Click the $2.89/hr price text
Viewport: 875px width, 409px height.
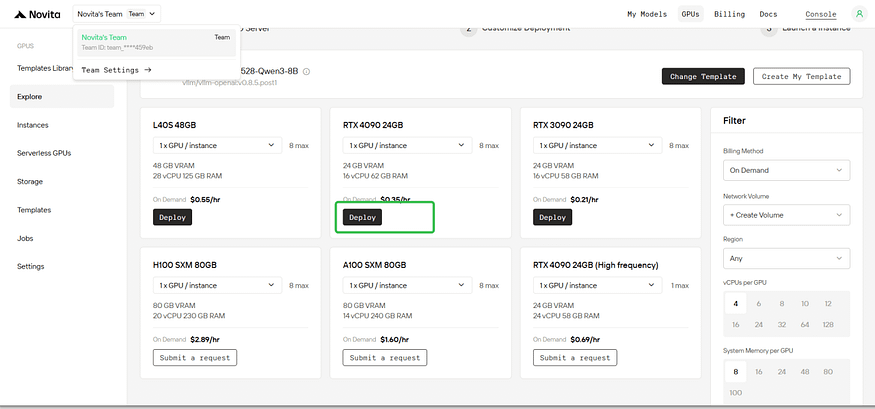(x=205, y=339)
